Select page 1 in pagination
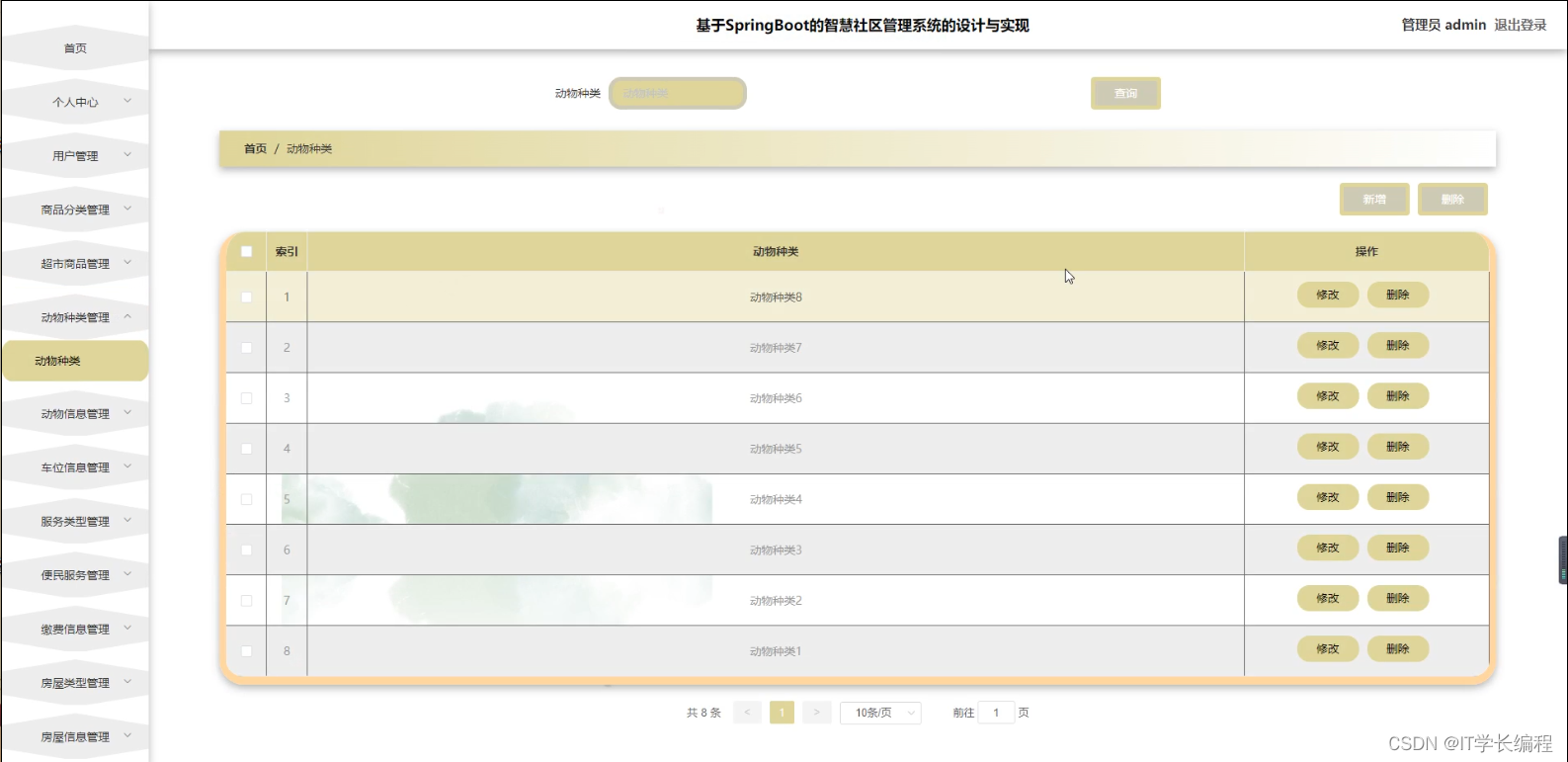This screenshot has width=1568, height=762. [782, 713]
